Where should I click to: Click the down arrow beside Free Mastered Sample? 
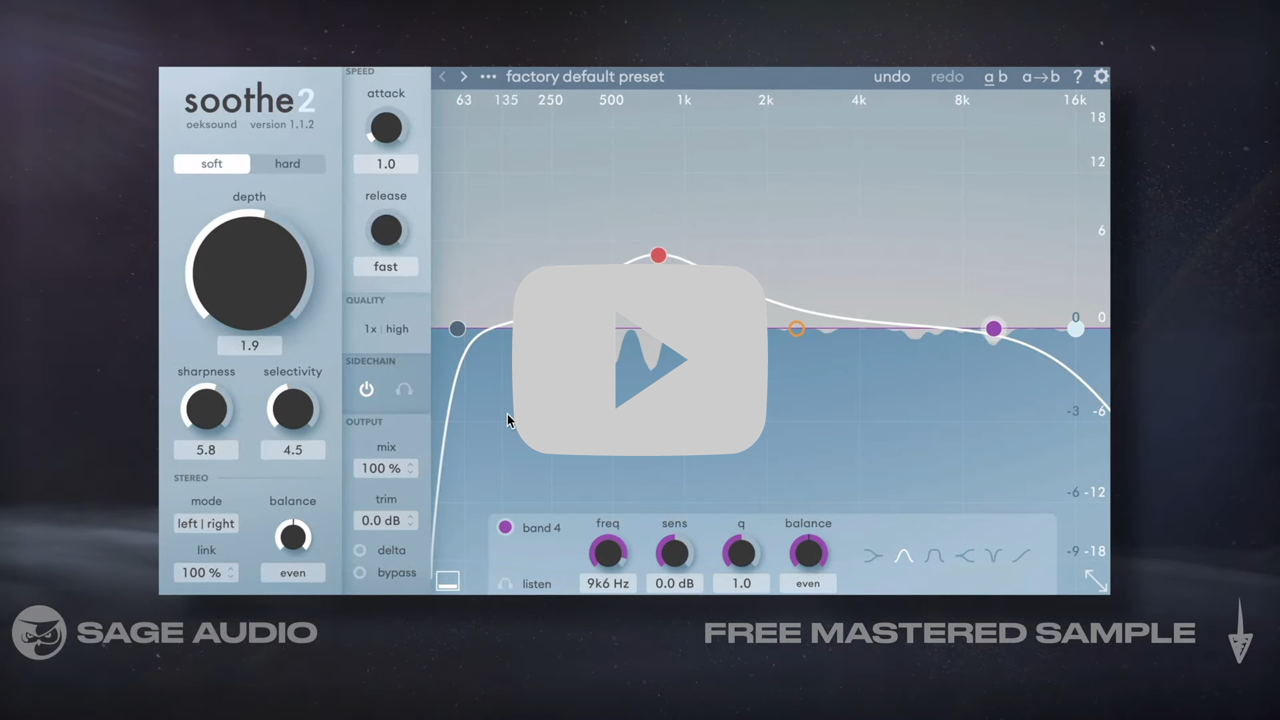(1240, 632)
